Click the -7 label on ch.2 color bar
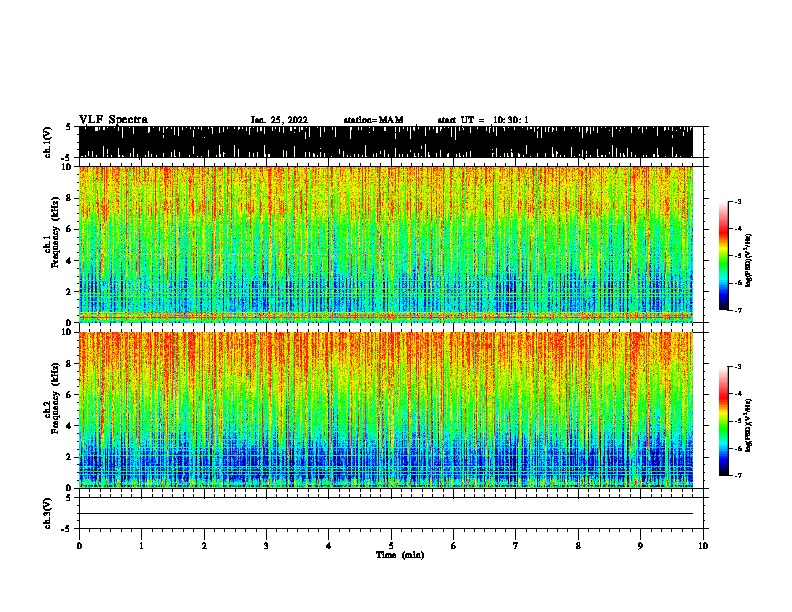 737,476
